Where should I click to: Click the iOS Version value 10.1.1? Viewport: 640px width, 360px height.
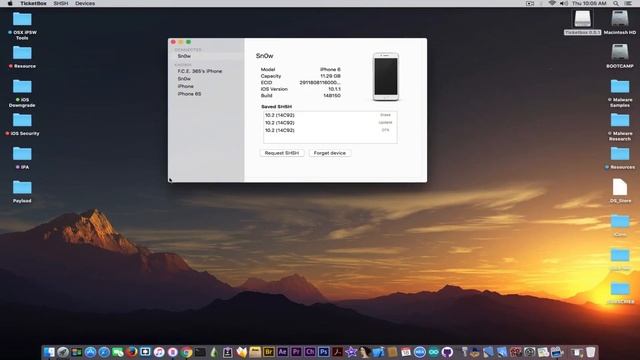(334, 89)
